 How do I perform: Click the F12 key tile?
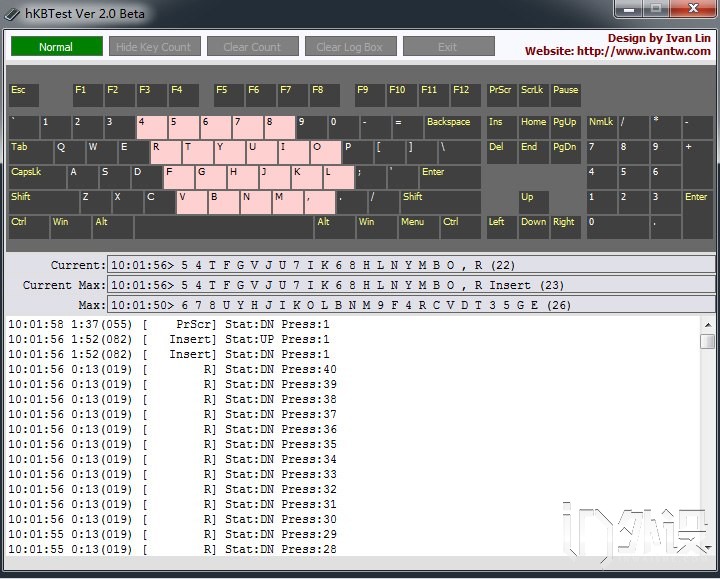coord(466,95)
